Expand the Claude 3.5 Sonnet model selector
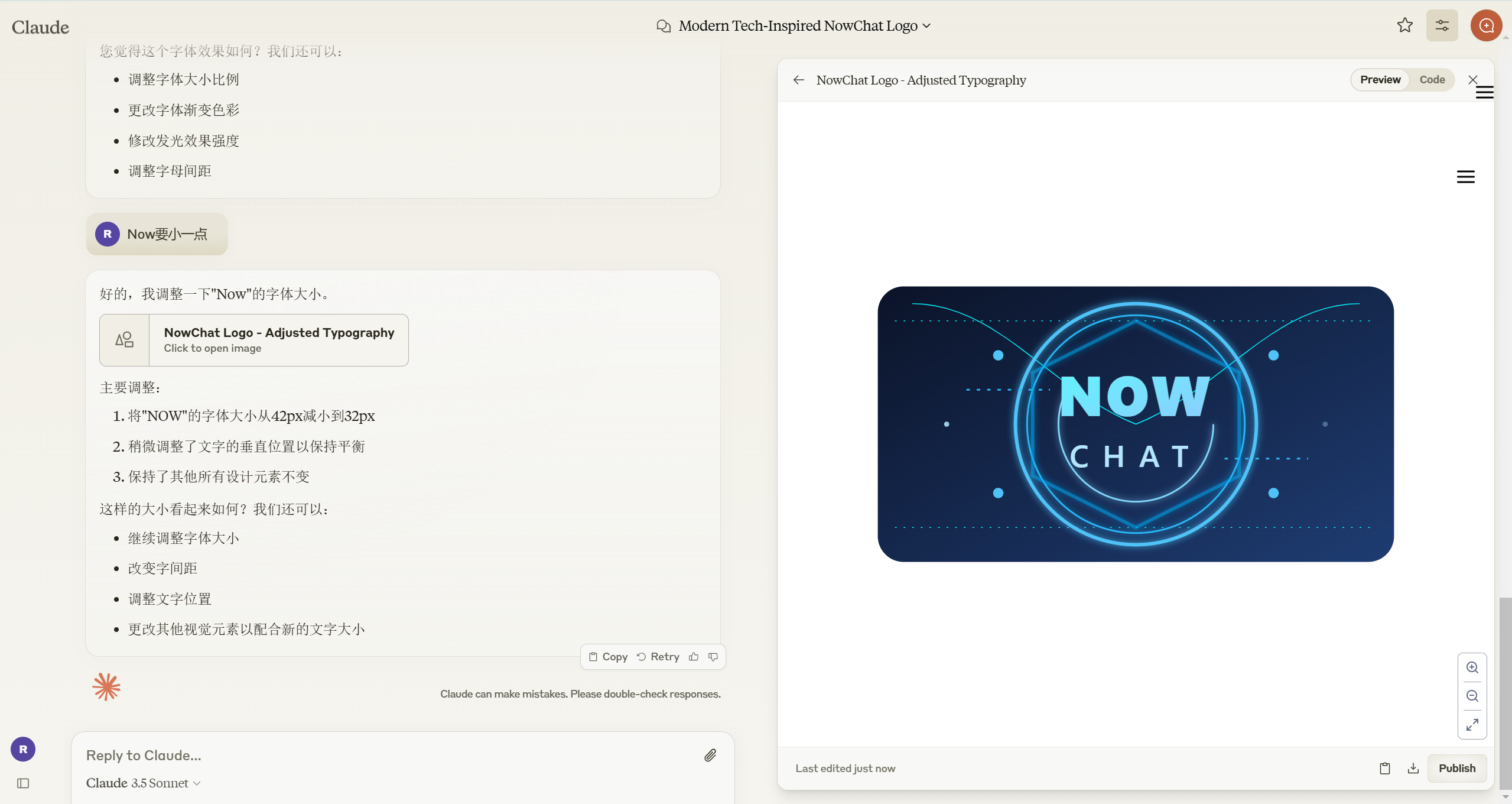This screenshot has width=1512, height=804. point(144,783)
